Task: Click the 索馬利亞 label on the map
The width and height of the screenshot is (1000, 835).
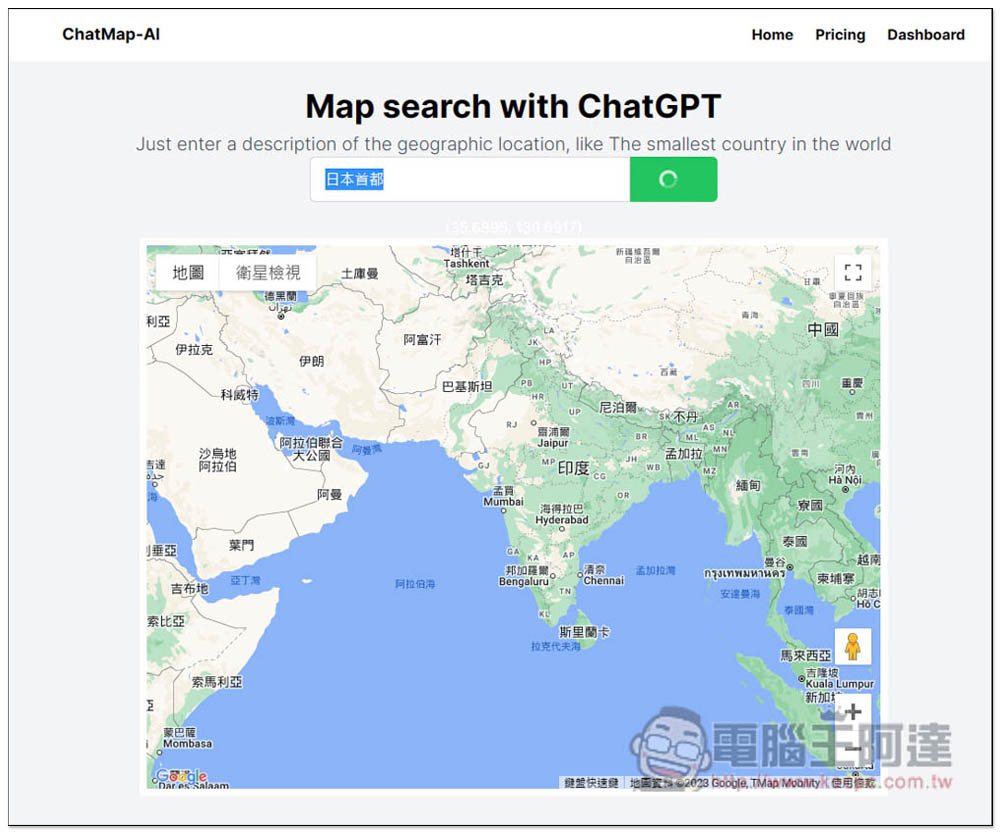Action: click(217, 682)
